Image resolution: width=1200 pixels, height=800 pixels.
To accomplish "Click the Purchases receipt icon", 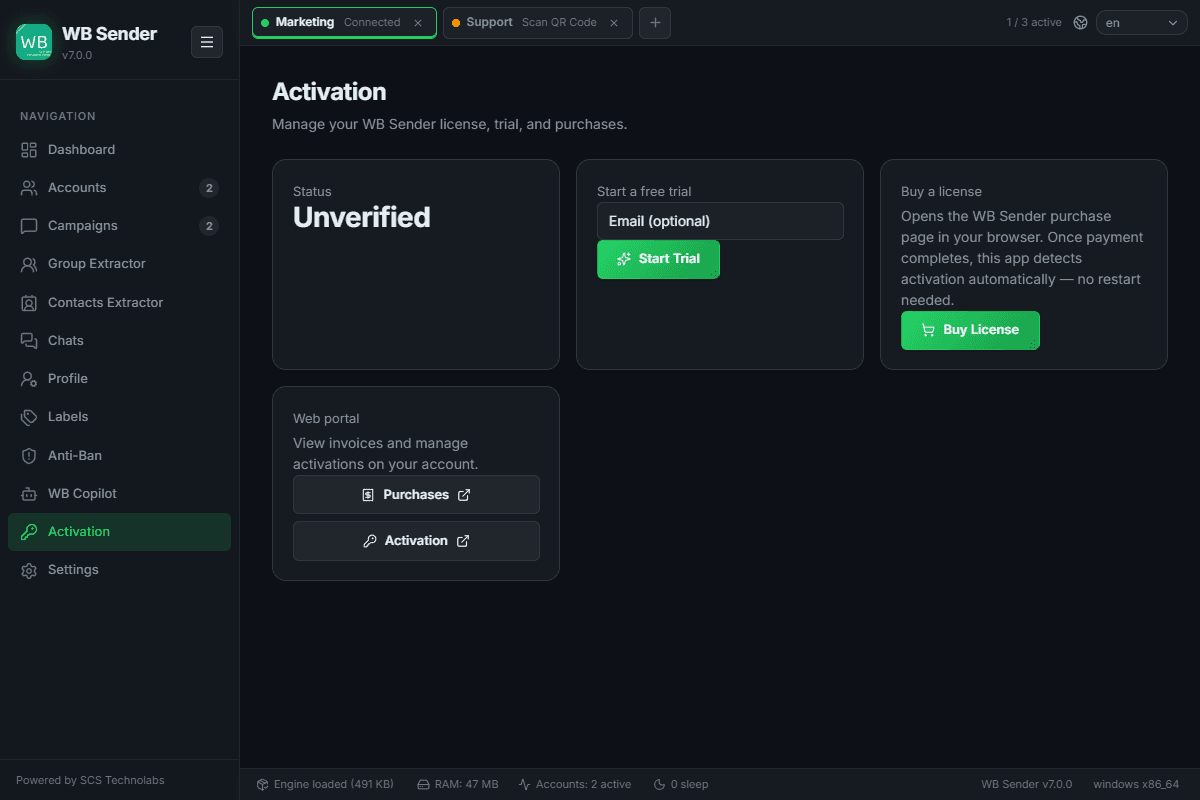I will [368, 495].
